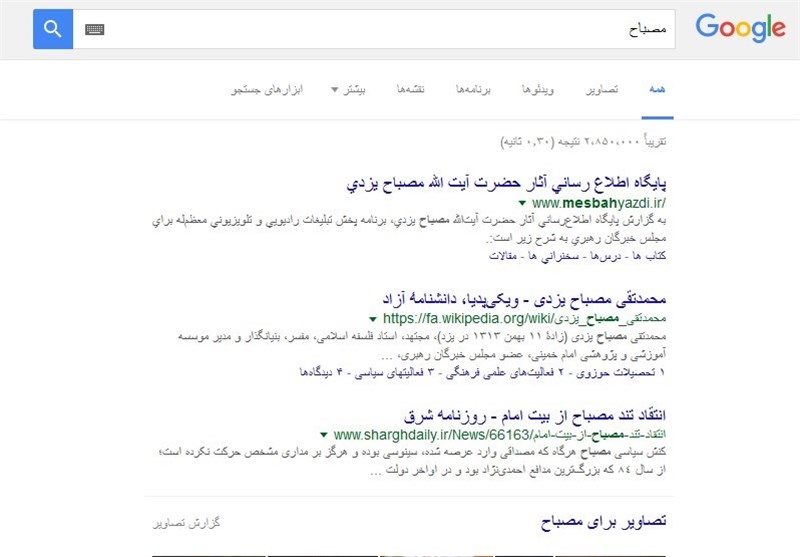Image resolution: width=800 pixels, height=557 pixels.
Task: Click the blue magnifier search button
Action: 53,29
